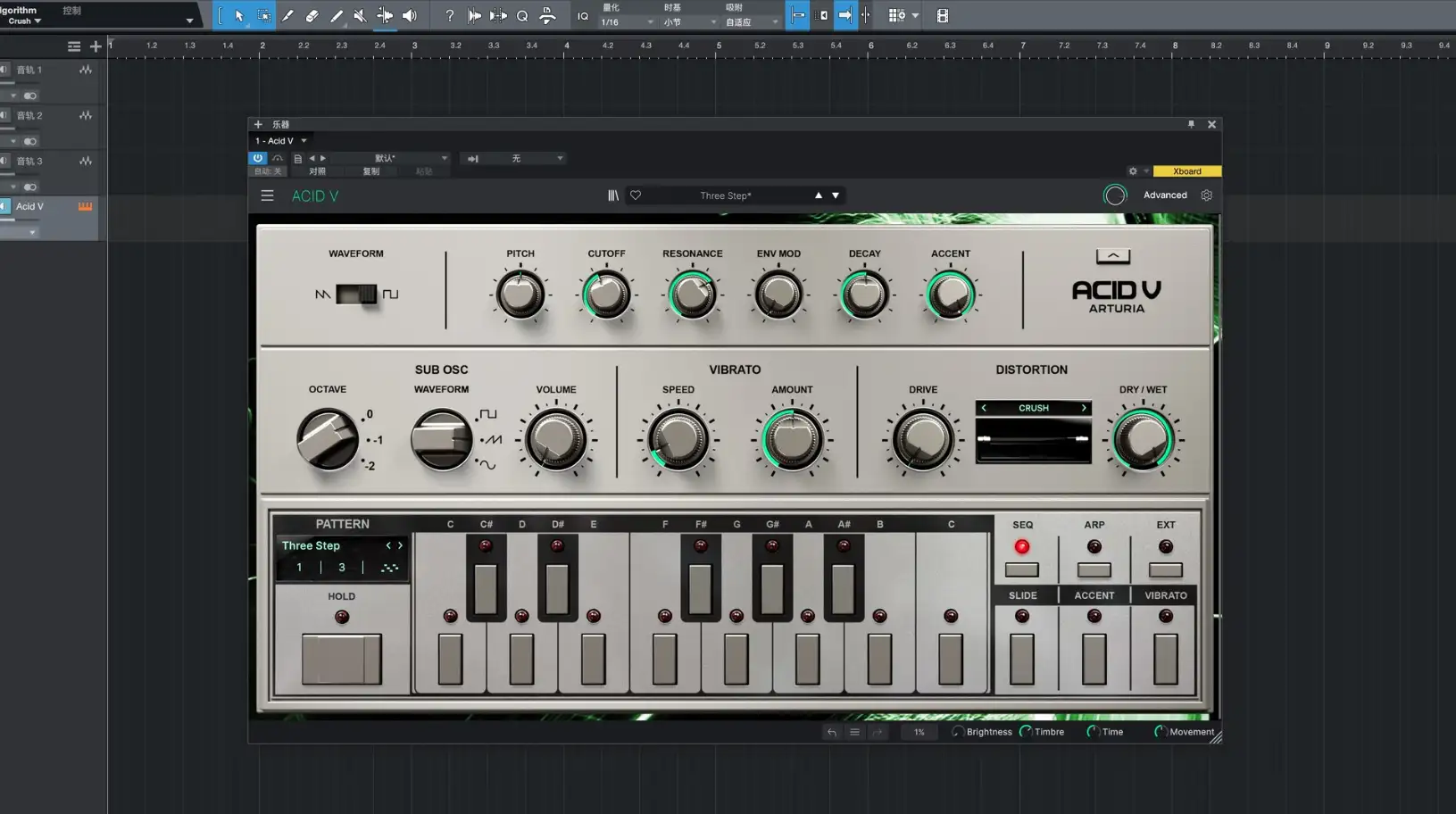Select the Listen speaker tool

tap(410, 15)
